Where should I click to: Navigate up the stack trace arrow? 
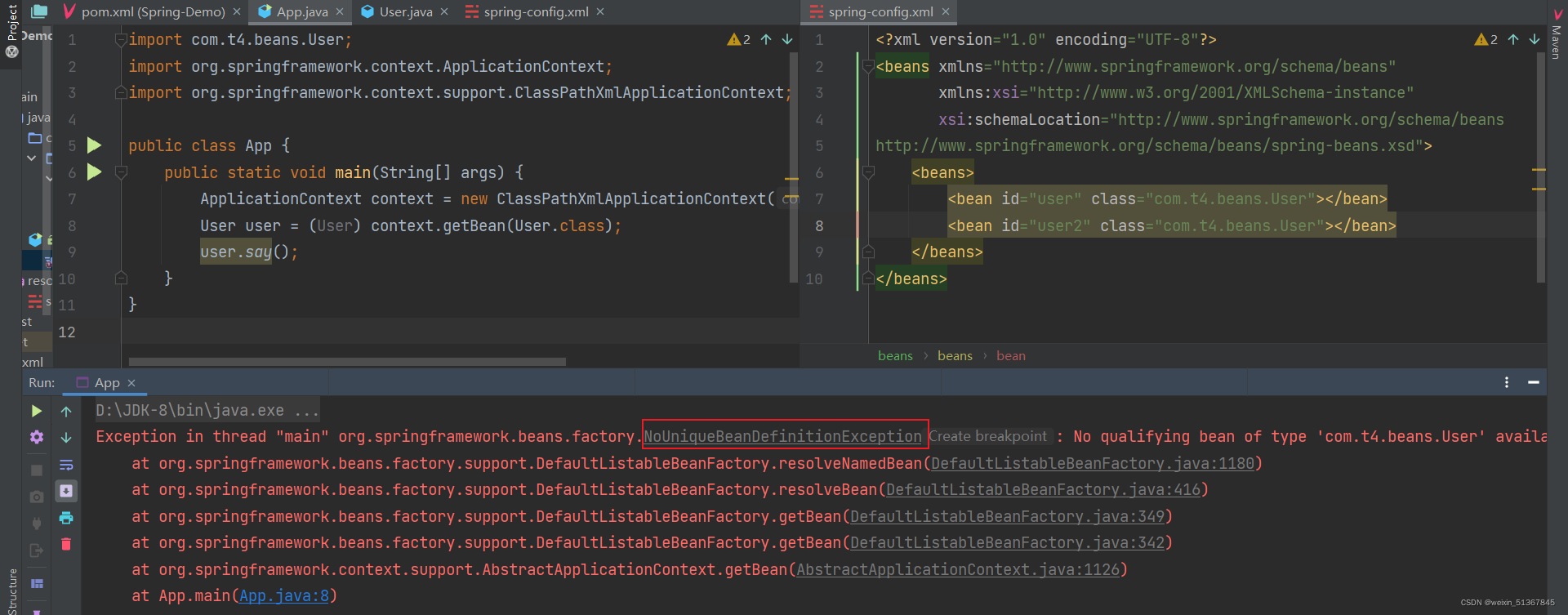(66, 411)
